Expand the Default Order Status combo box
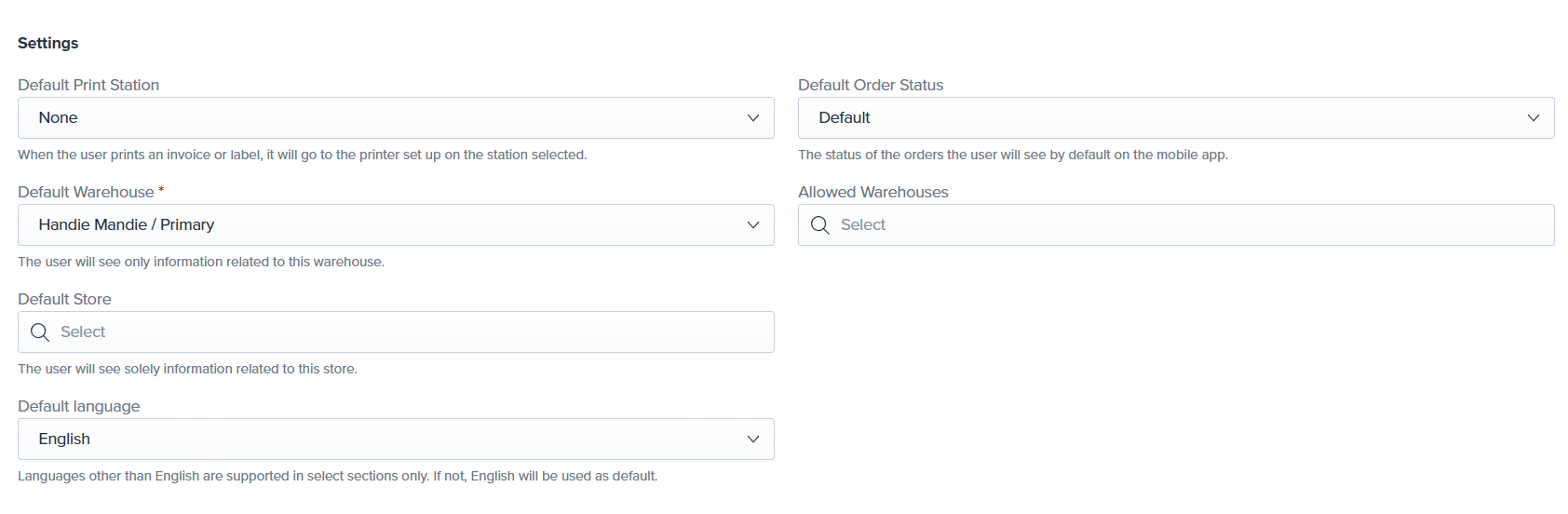 pos(1176,118)
